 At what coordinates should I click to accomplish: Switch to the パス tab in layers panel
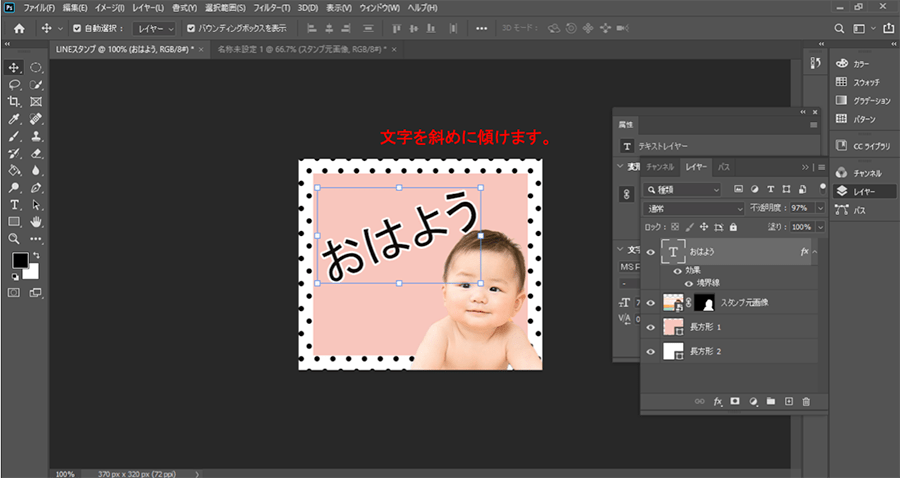[x=724, y=167]
